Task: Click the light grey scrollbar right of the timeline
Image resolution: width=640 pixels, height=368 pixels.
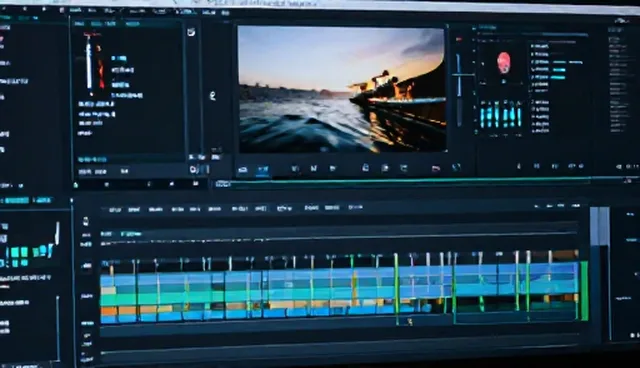Action: [x=599, y=226]
